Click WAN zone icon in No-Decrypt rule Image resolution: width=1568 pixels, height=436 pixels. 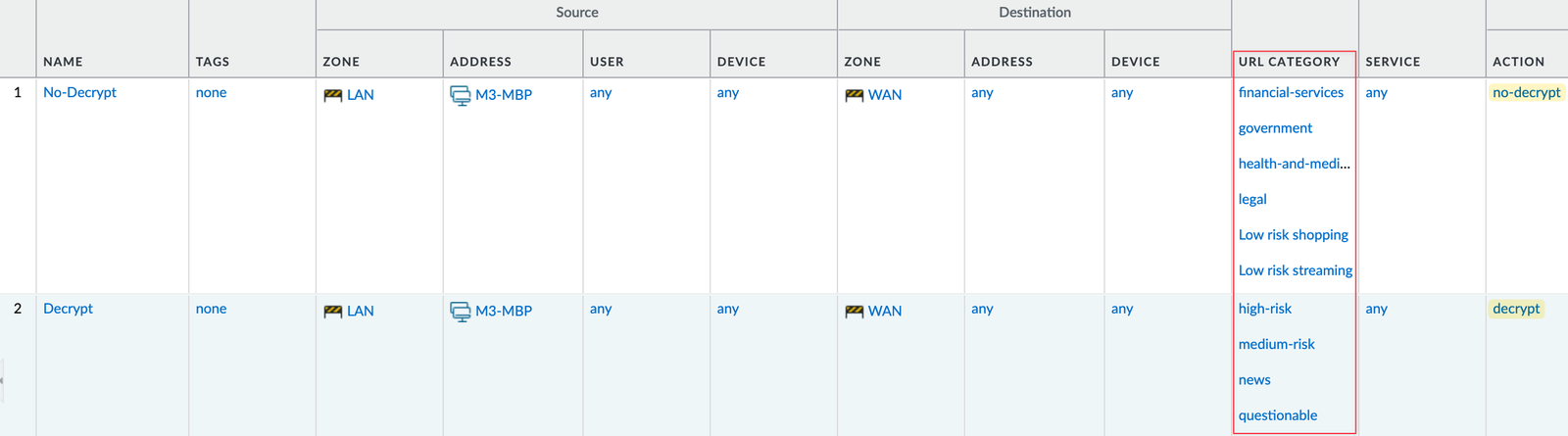pyautogui.click(x=855, y=95)
